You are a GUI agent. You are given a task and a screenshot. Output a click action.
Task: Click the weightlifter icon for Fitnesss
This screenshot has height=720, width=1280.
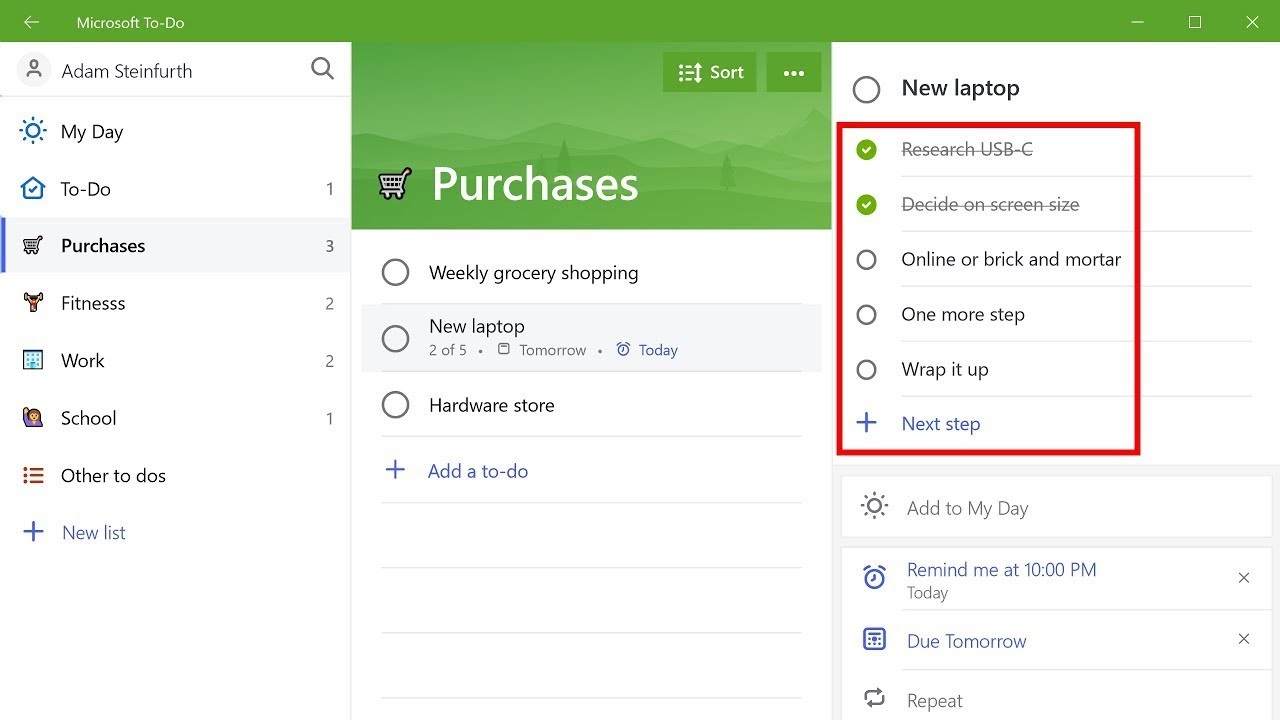coord(33,303)
